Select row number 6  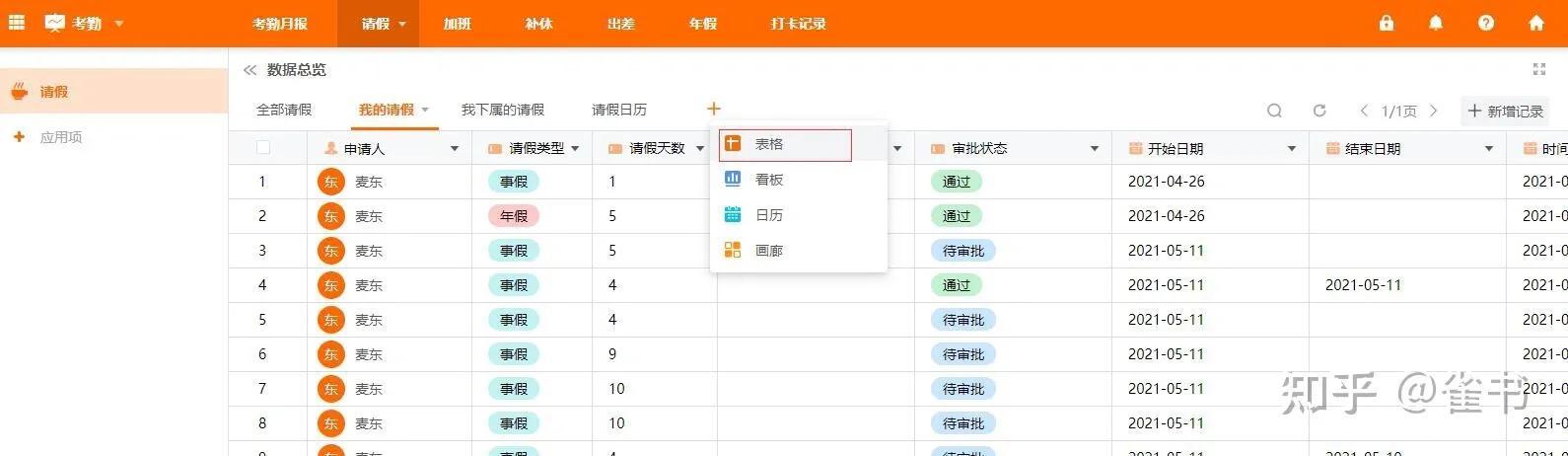click(x=262, y=354)
